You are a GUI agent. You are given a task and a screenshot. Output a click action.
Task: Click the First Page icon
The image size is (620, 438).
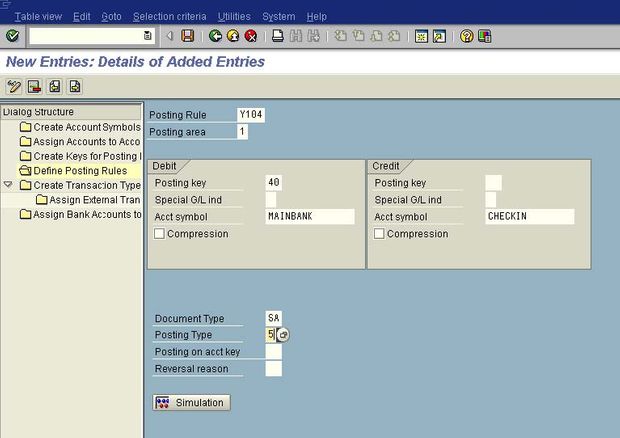(340, 36)
